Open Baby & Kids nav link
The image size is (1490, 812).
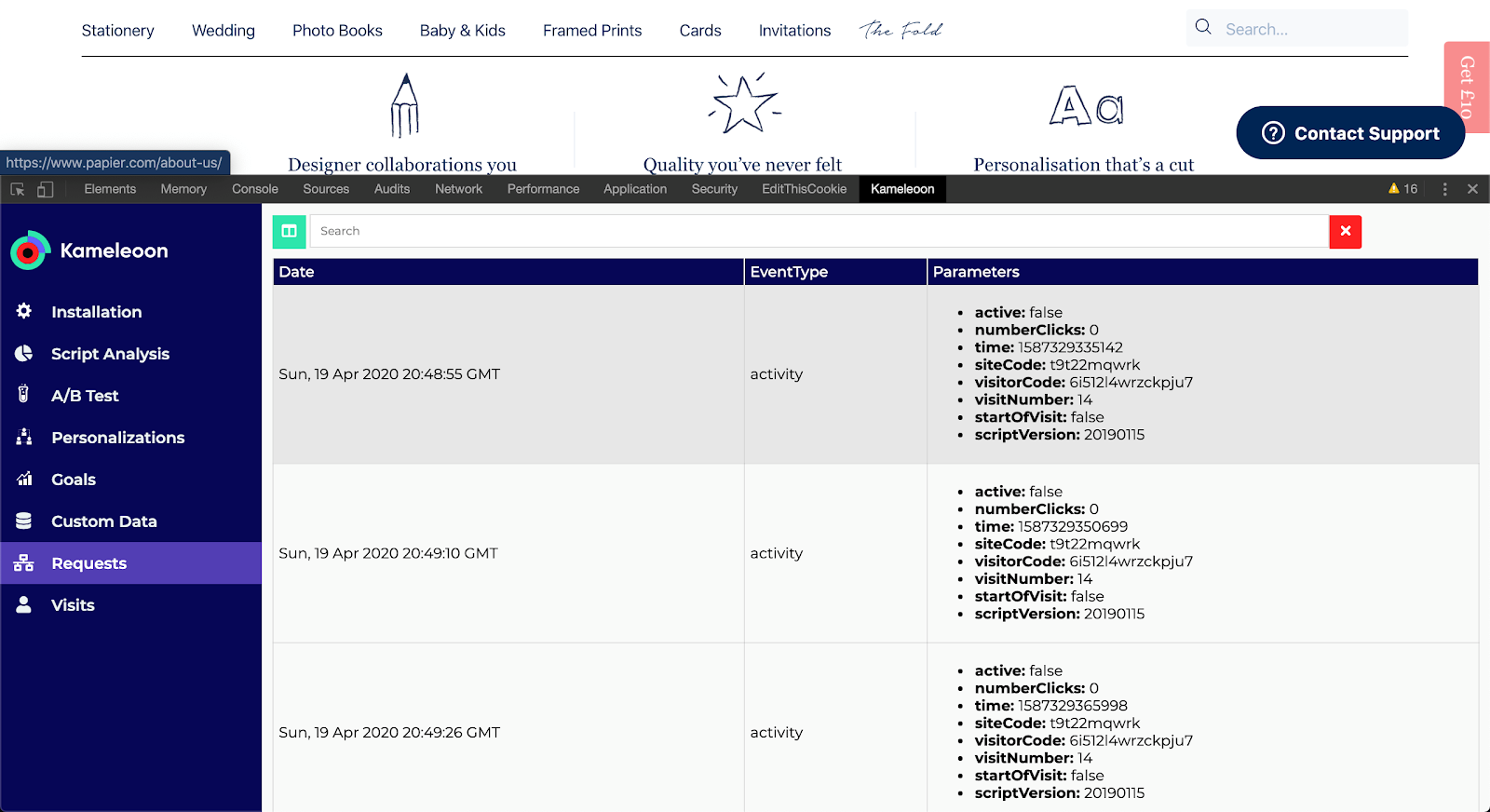(x=463, y=30)
